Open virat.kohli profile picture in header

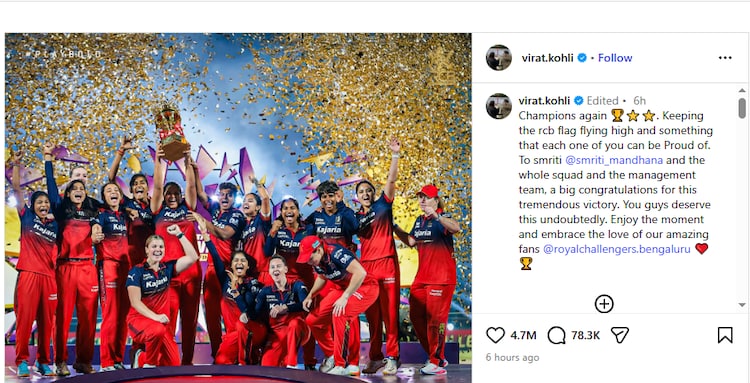tap(499, 58)
